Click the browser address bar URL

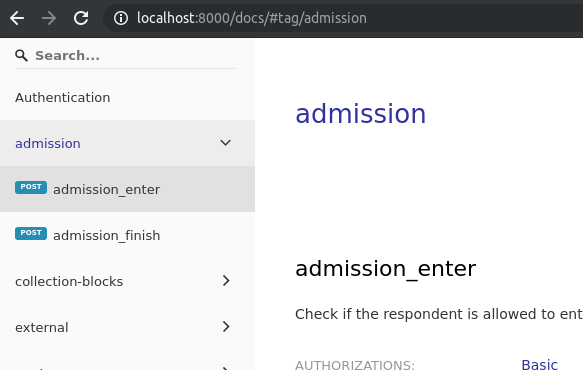click(x=252, y=18)
